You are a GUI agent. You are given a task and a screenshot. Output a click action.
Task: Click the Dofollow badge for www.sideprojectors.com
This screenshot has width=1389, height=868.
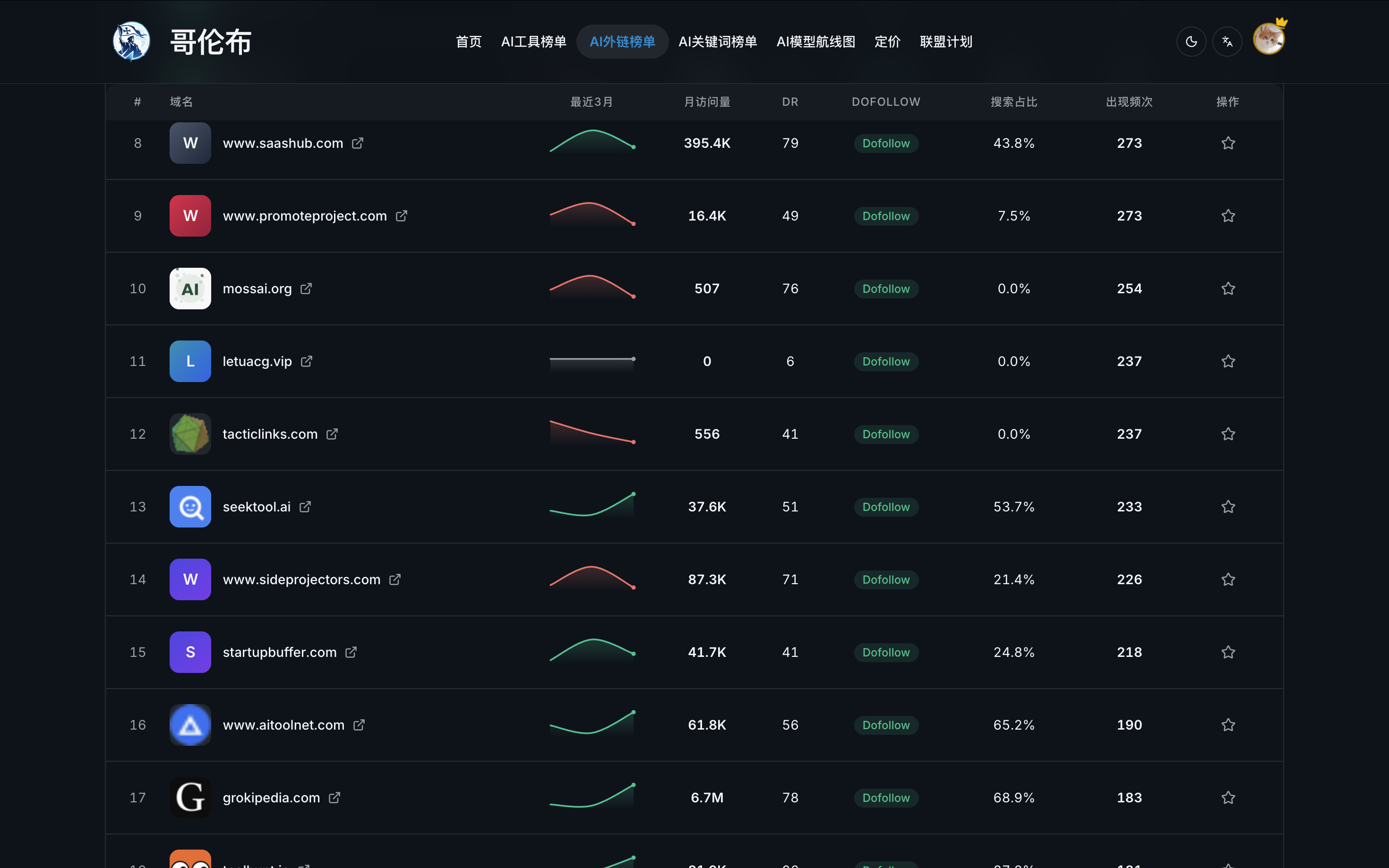coord(886,579)
